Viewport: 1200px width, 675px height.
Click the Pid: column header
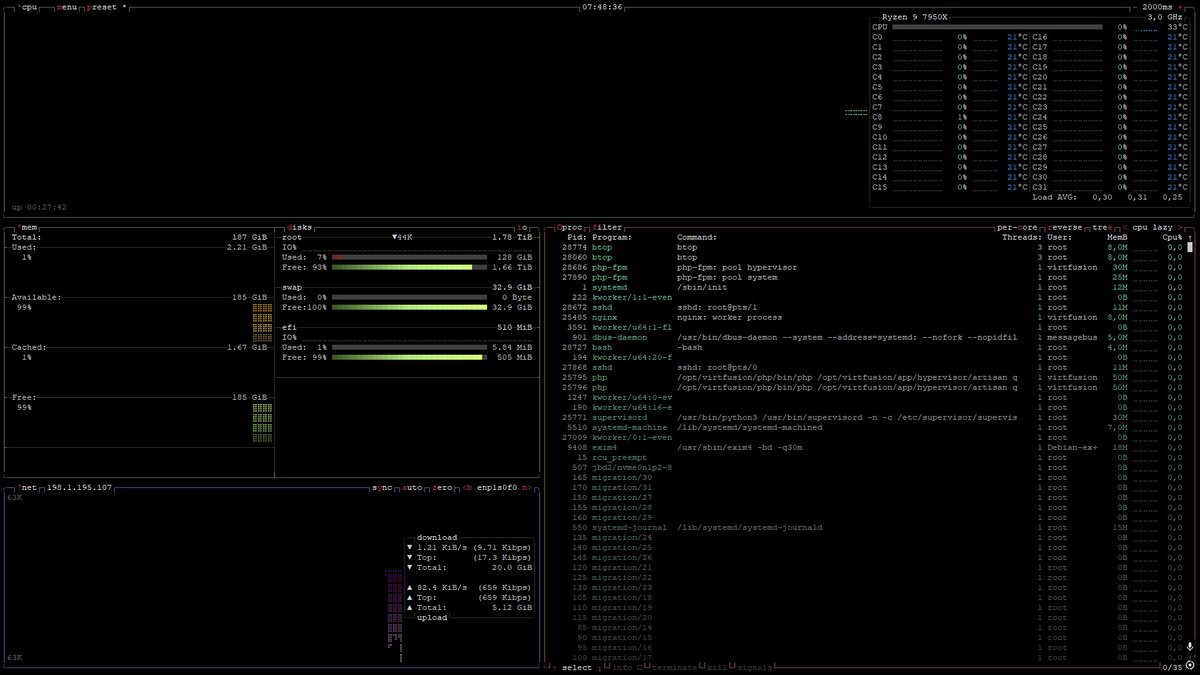[577, 237]
